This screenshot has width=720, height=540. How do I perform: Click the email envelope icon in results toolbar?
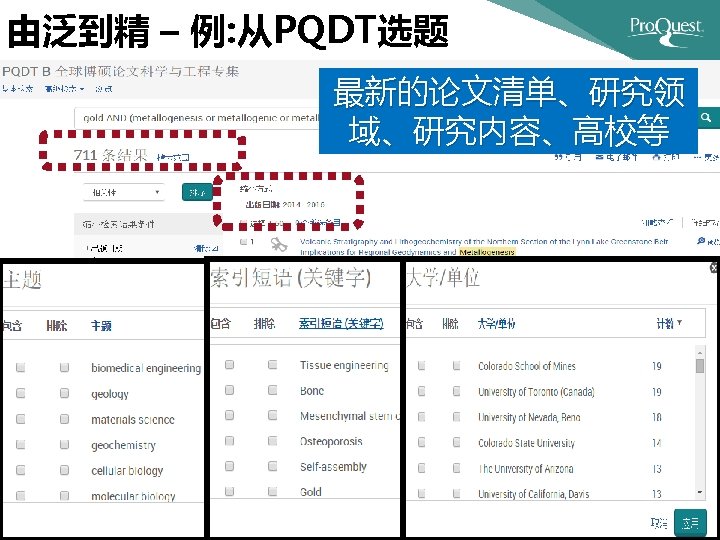pyautogui.click(x=599, y=157)
